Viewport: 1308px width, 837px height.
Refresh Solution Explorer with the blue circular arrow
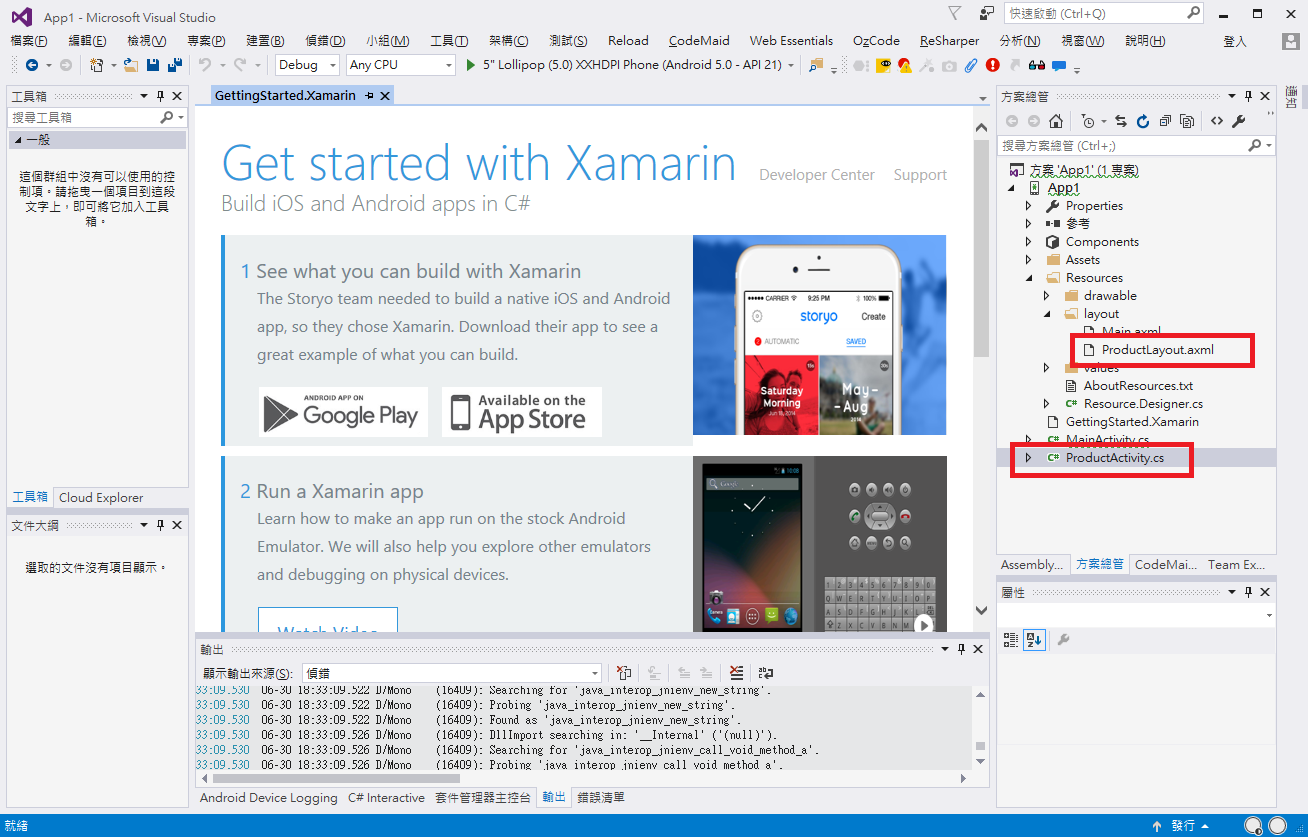coord(1143,121)
